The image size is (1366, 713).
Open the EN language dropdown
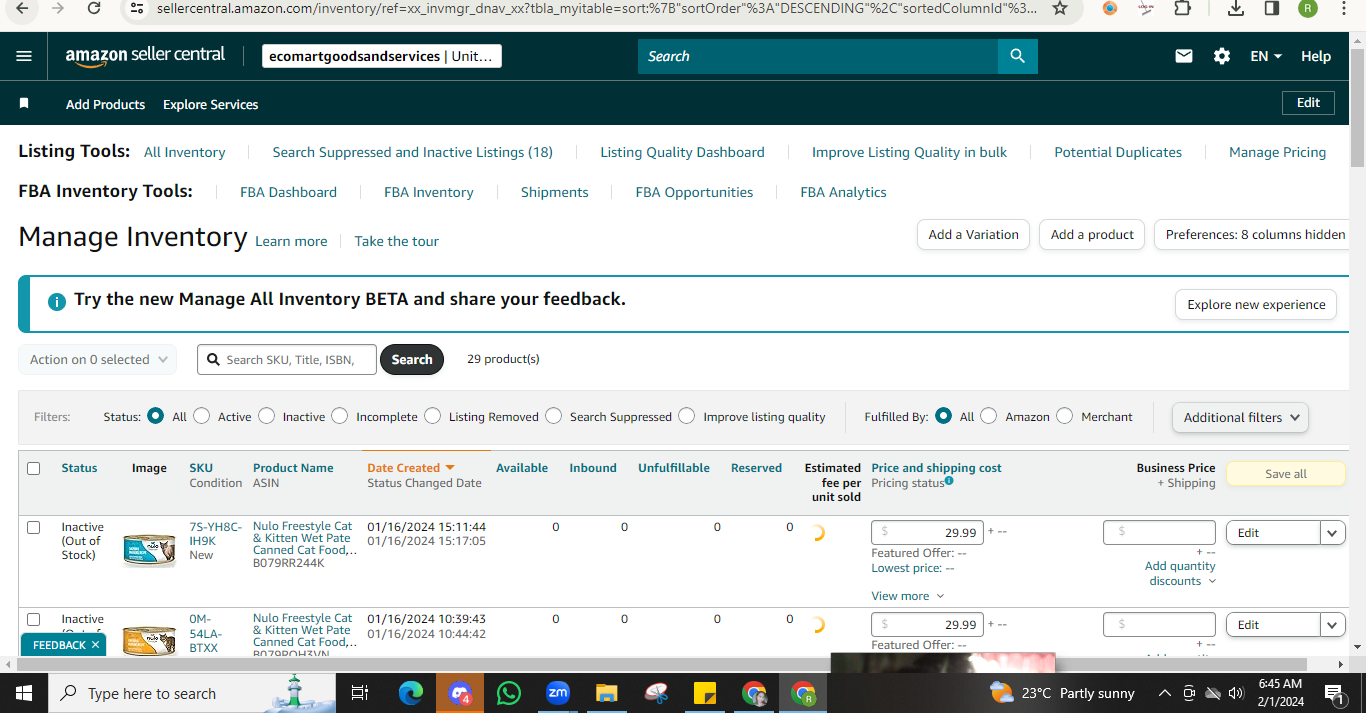click(x=1266, y=56)
